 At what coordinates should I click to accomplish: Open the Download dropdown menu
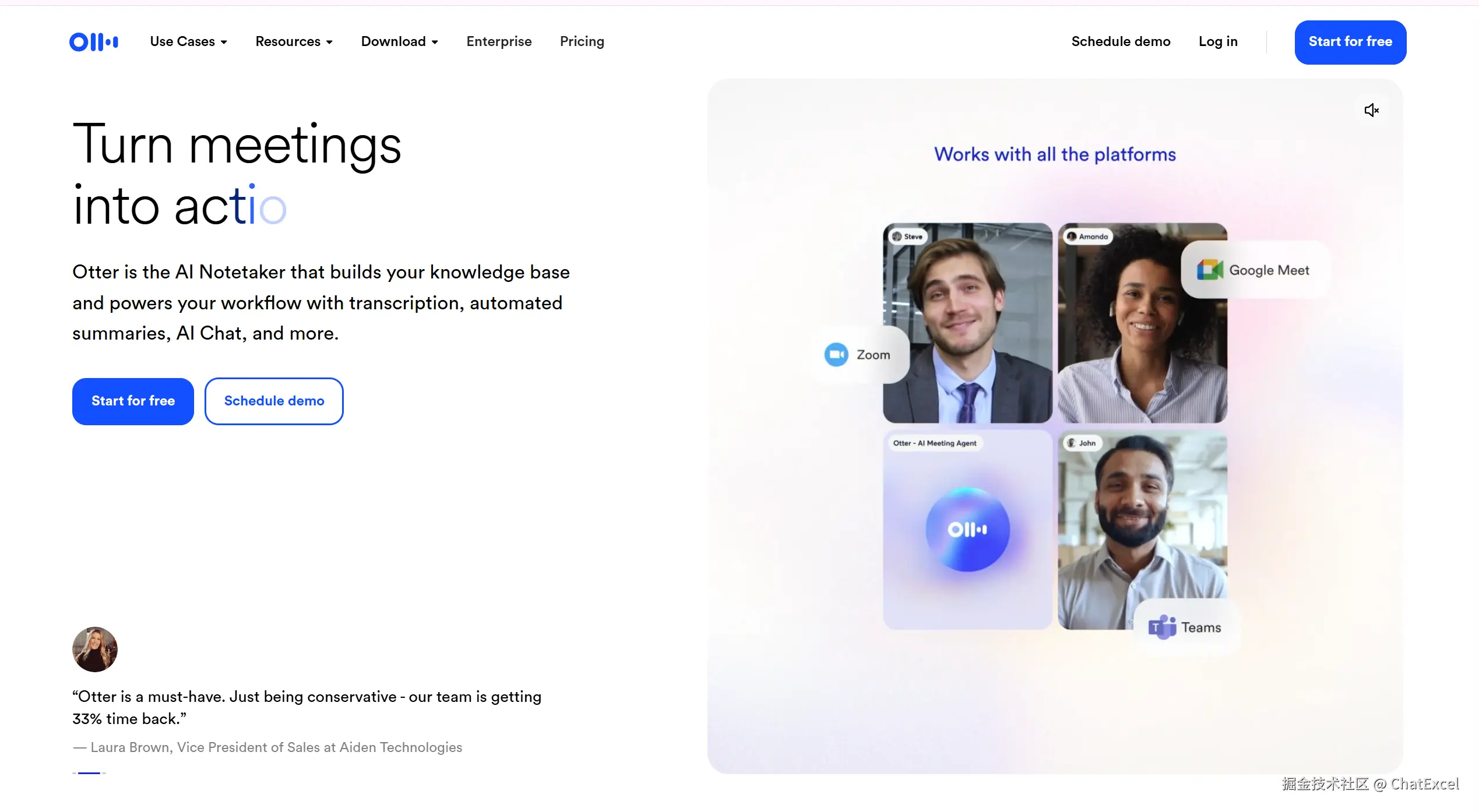tap(399, 42)
